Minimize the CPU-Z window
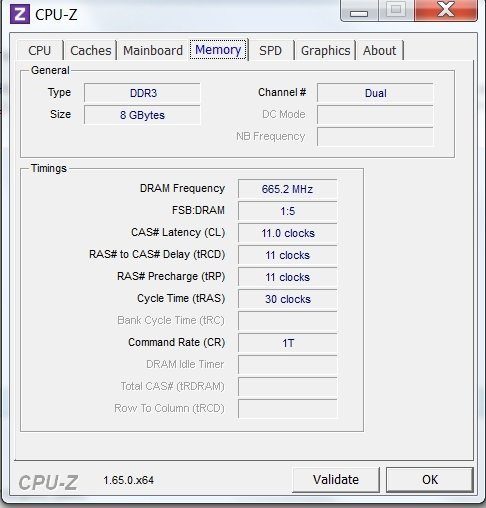486x508 pixels. [359, 11]
